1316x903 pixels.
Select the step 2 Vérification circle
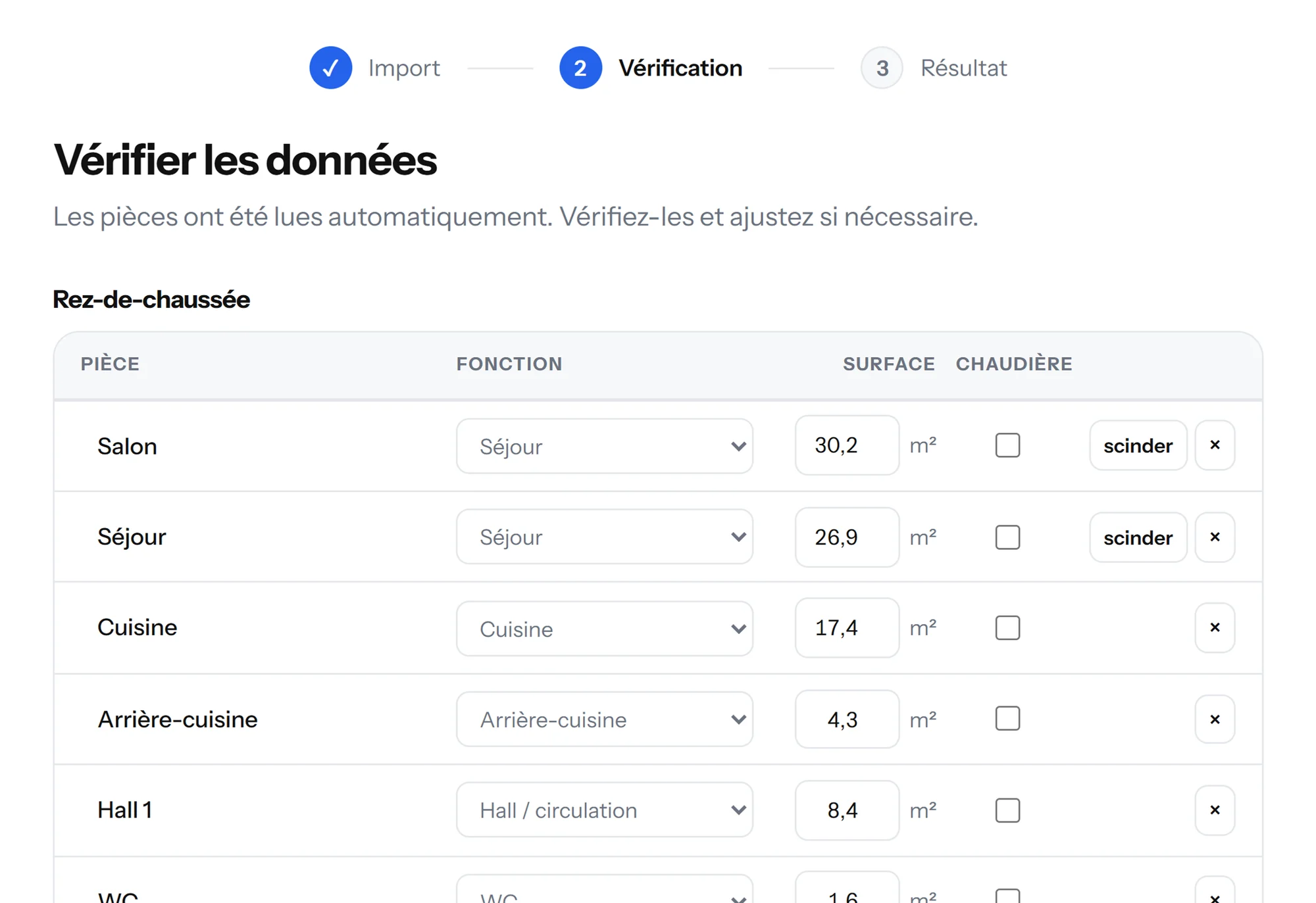point(580,68)
